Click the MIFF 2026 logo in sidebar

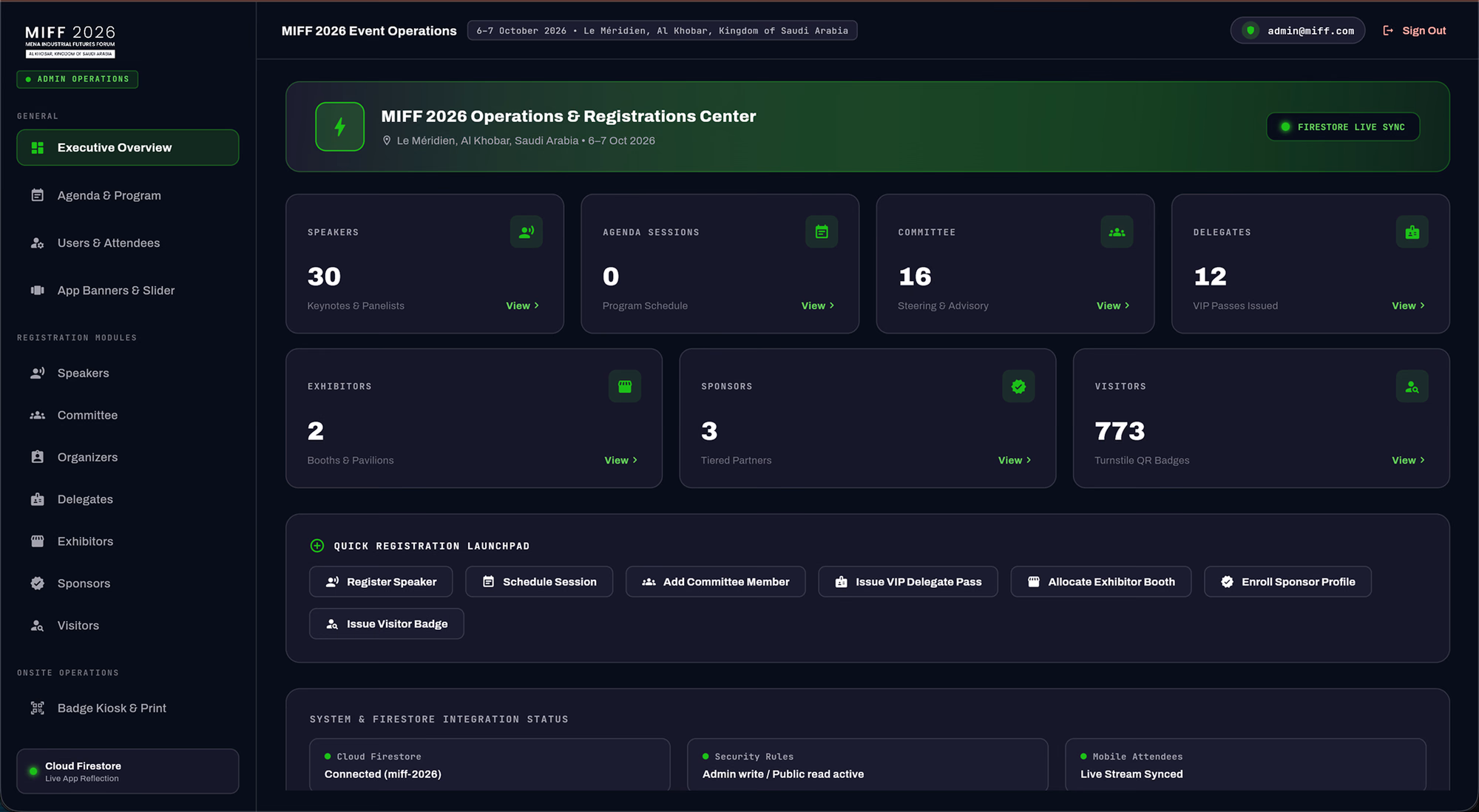pyautogui.click(x=70, y=41)
